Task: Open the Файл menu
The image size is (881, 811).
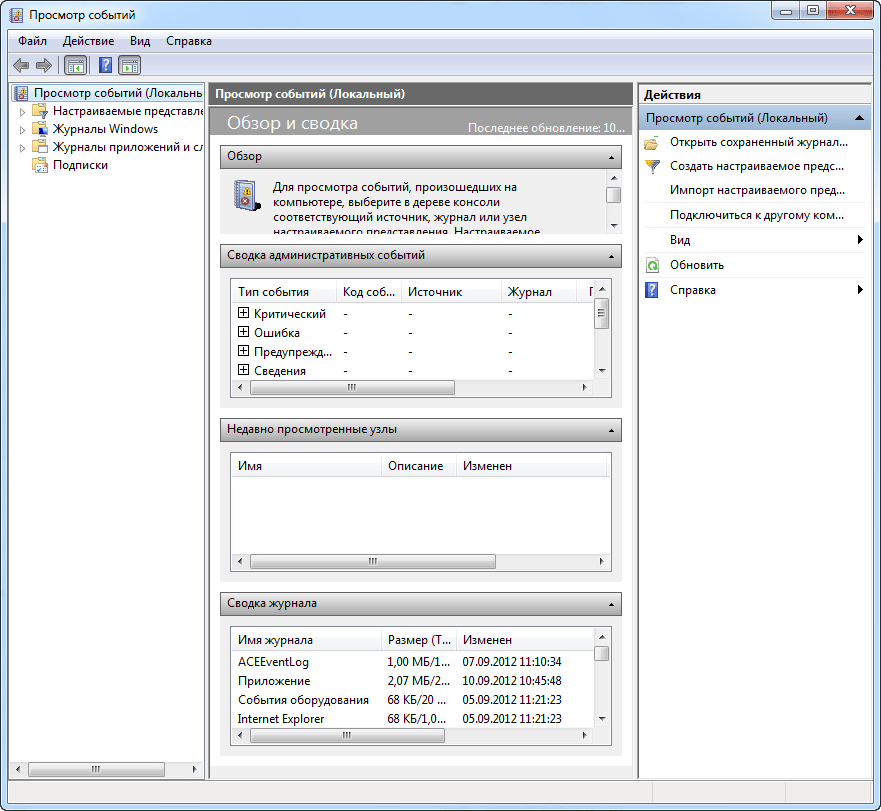Action: (x=32, y=41)
